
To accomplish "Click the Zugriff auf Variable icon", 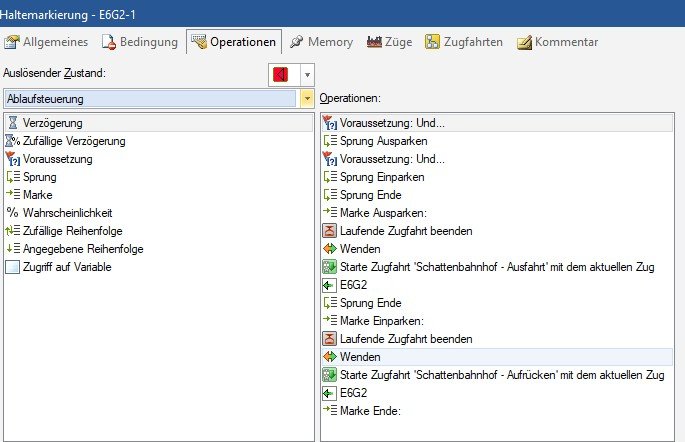I will pyautogui.click(x=12, y=267).
